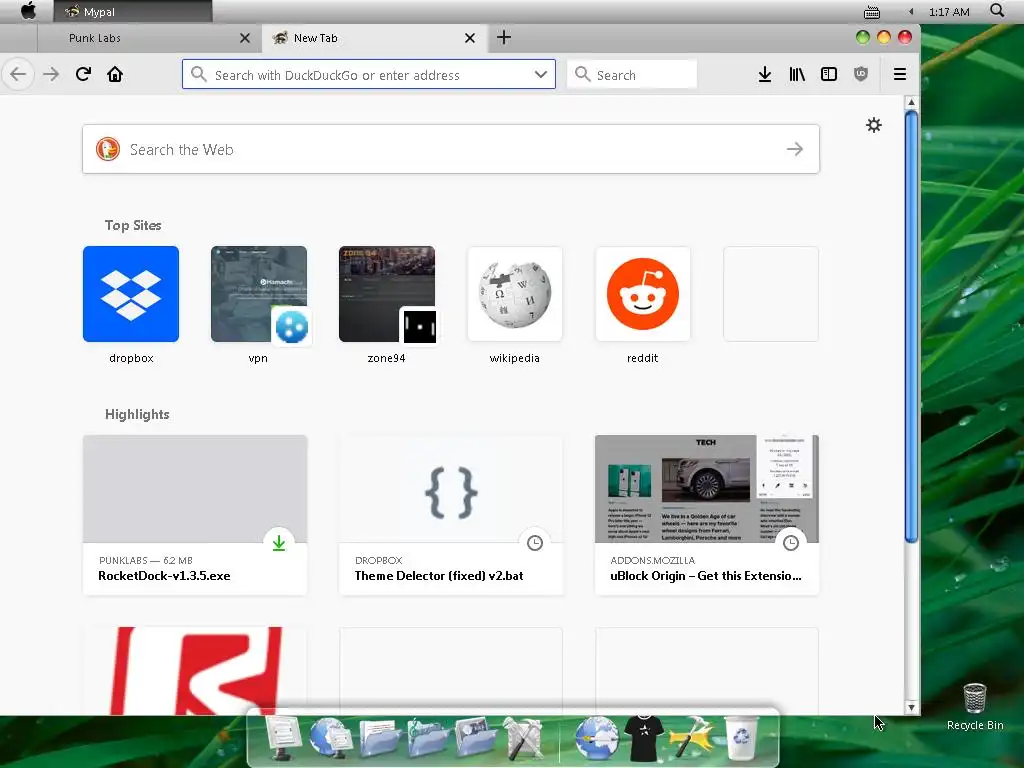
Task: Open the Downloads panel arrow icon
Action: 765,74
